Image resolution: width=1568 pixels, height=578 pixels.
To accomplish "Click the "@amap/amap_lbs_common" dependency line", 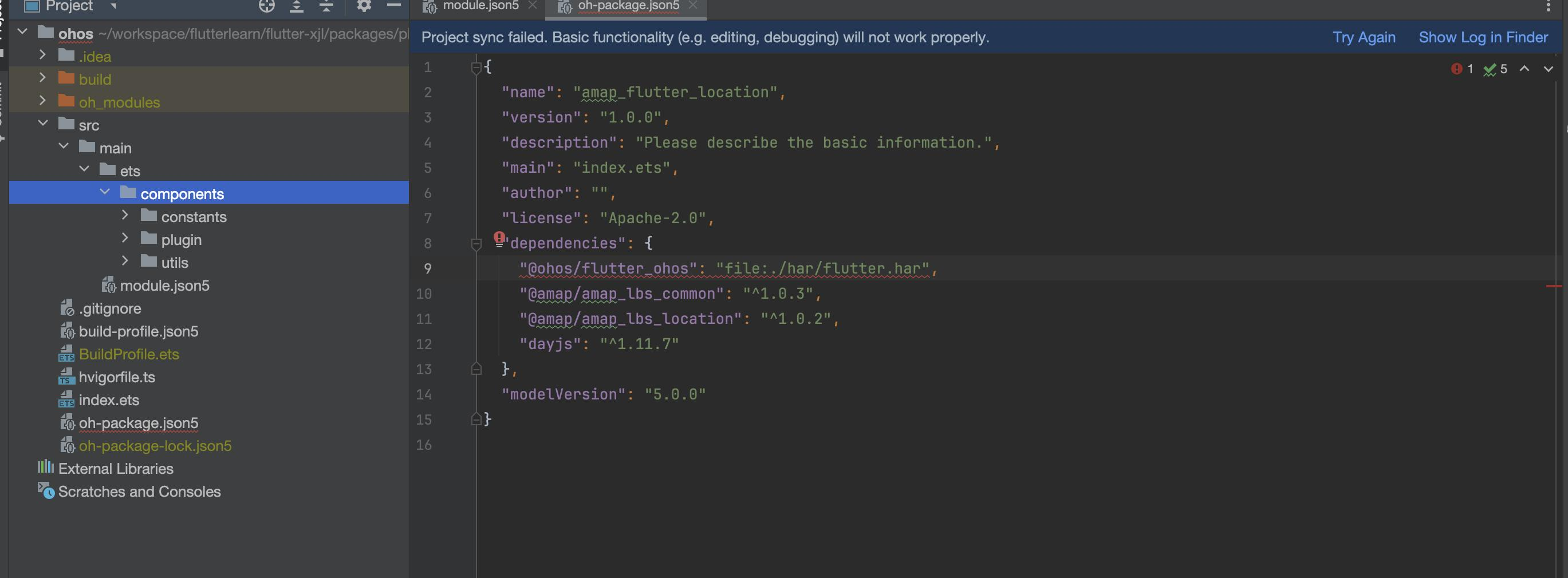I will pyautogui.click(x=670, y=294).
